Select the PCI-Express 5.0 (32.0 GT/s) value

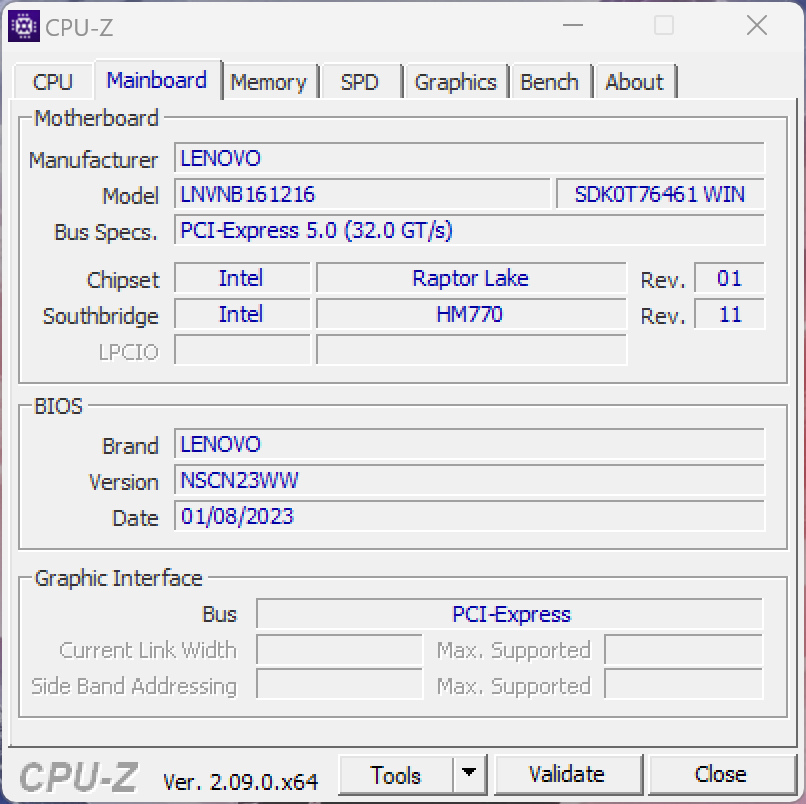pyautogui.click(x=469, y=230)
